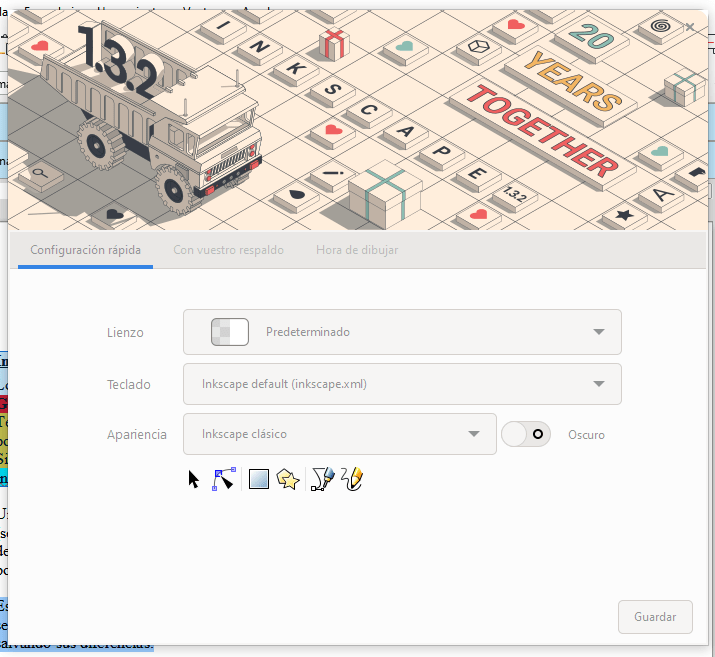Viewport: 715px width, 657px height.
Task: Click the Apariencia field label
Action: point(137,435)
